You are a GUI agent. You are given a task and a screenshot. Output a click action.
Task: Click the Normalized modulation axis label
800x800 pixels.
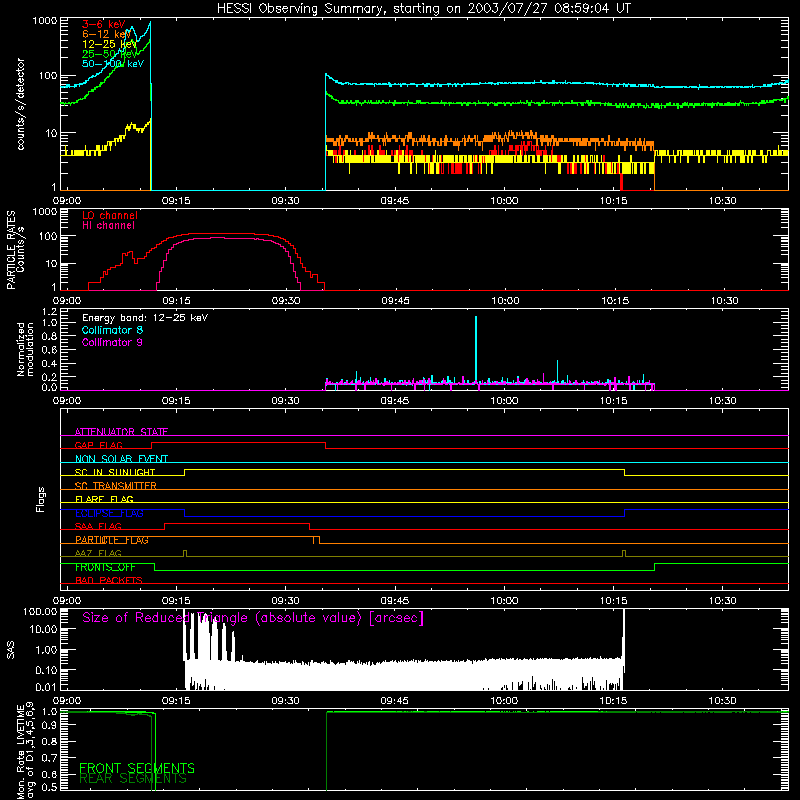pyautogui.click(x=25, y=349)
